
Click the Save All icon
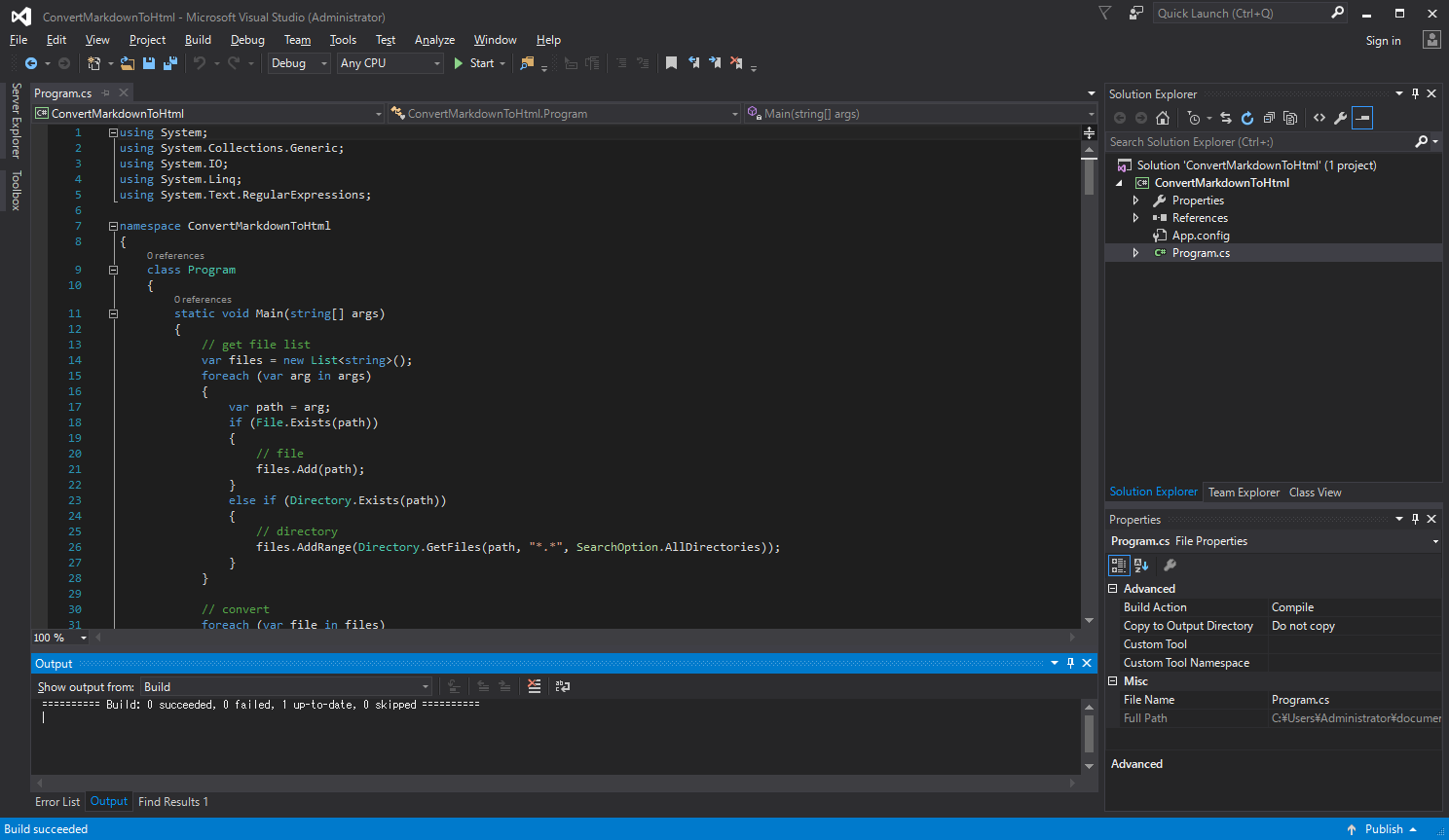click(170, 63)
